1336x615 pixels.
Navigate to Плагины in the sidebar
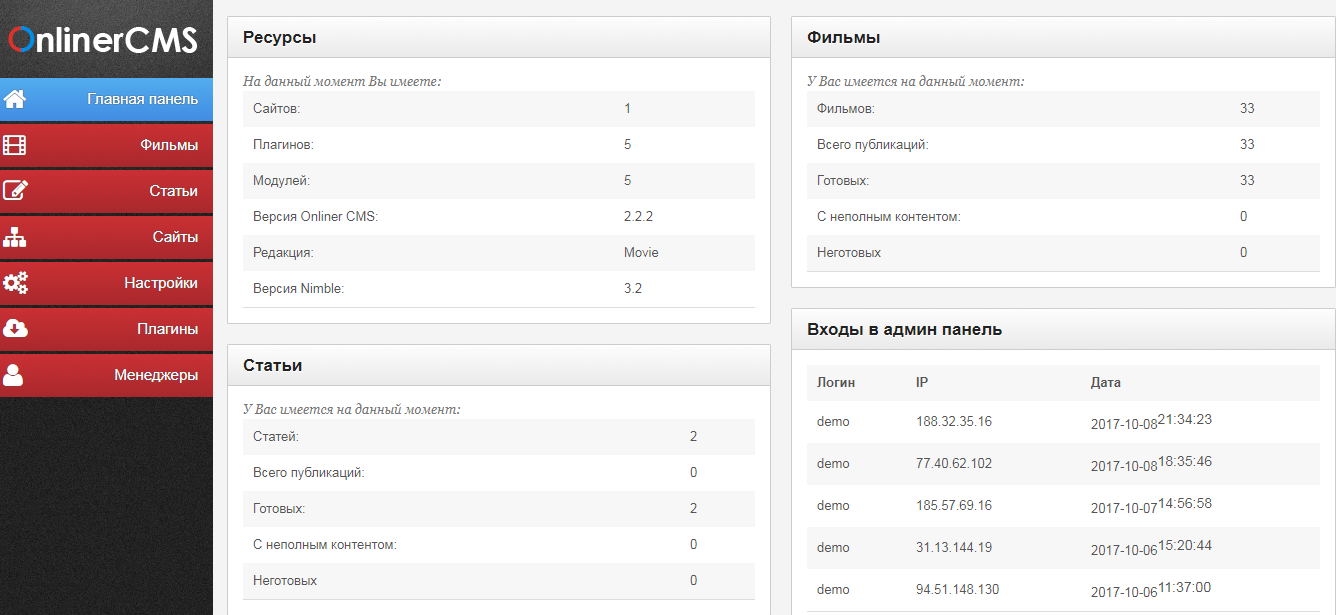167,329
